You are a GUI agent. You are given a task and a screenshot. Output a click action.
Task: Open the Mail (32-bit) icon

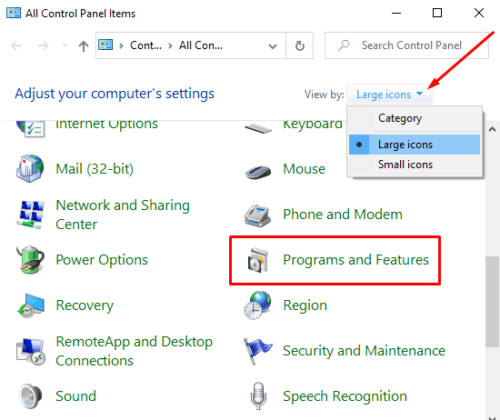pos(30,169)
